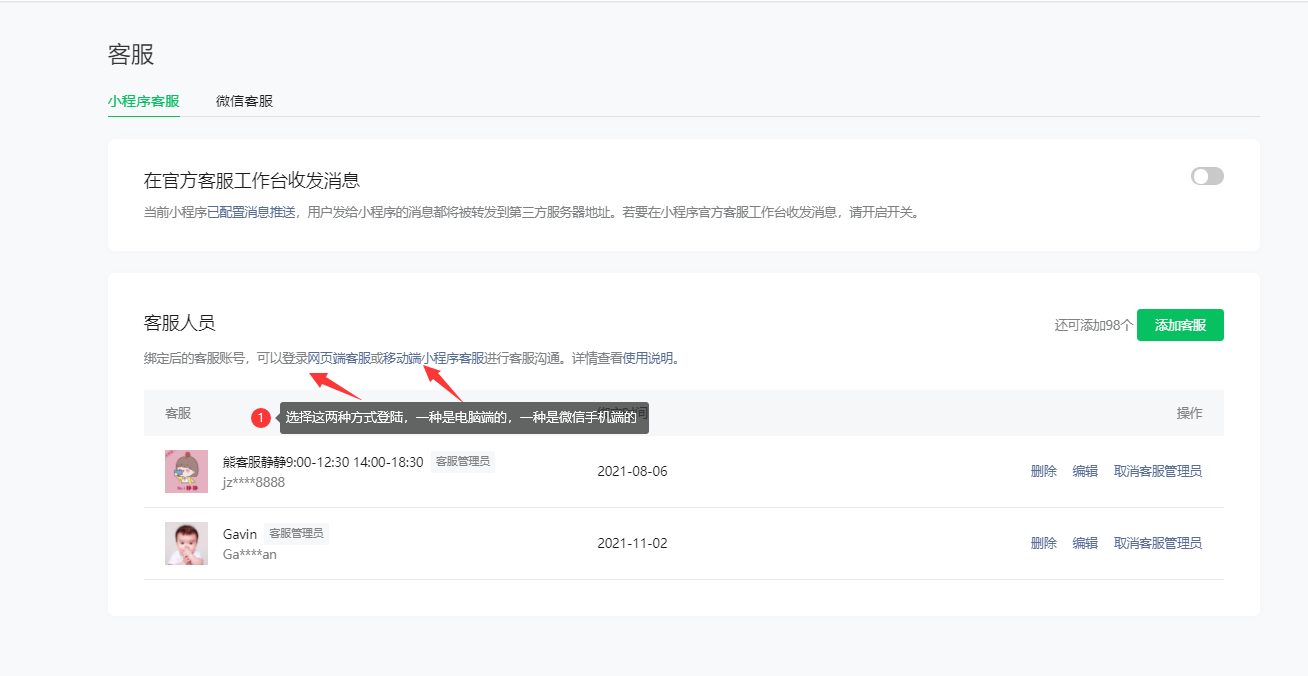
Task: Open the 已配置消息推送 link
Action: click(x=251, y=213)
